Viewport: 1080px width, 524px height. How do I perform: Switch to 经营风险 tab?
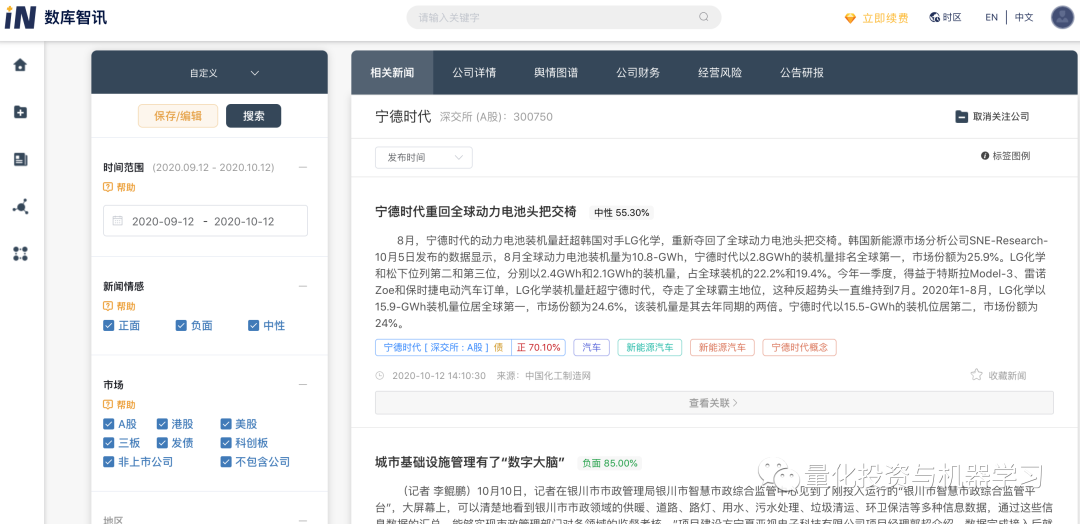[720, 72]
